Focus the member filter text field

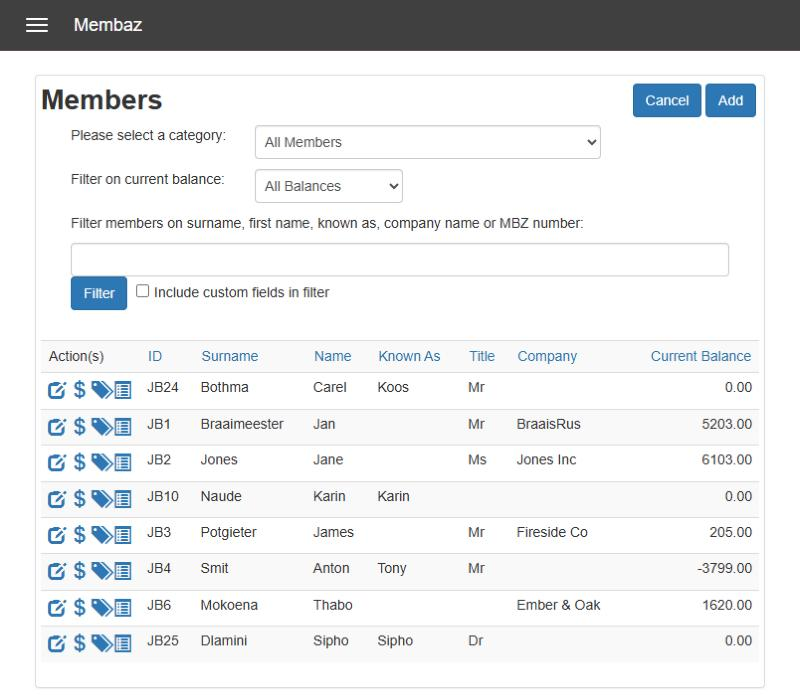click(x=399, y=259)
